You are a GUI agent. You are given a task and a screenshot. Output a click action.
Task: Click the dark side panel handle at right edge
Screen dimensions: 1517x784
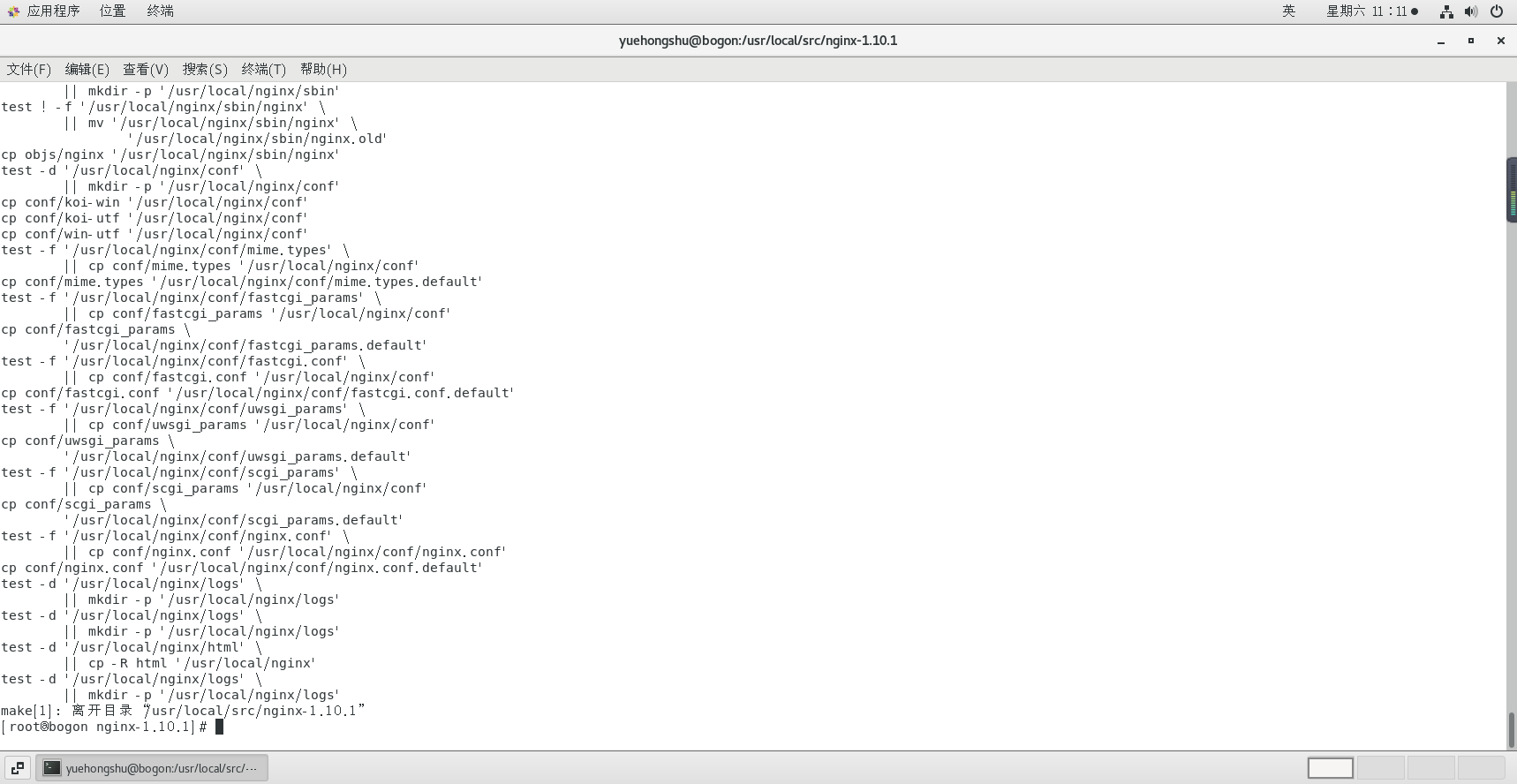1512,190
